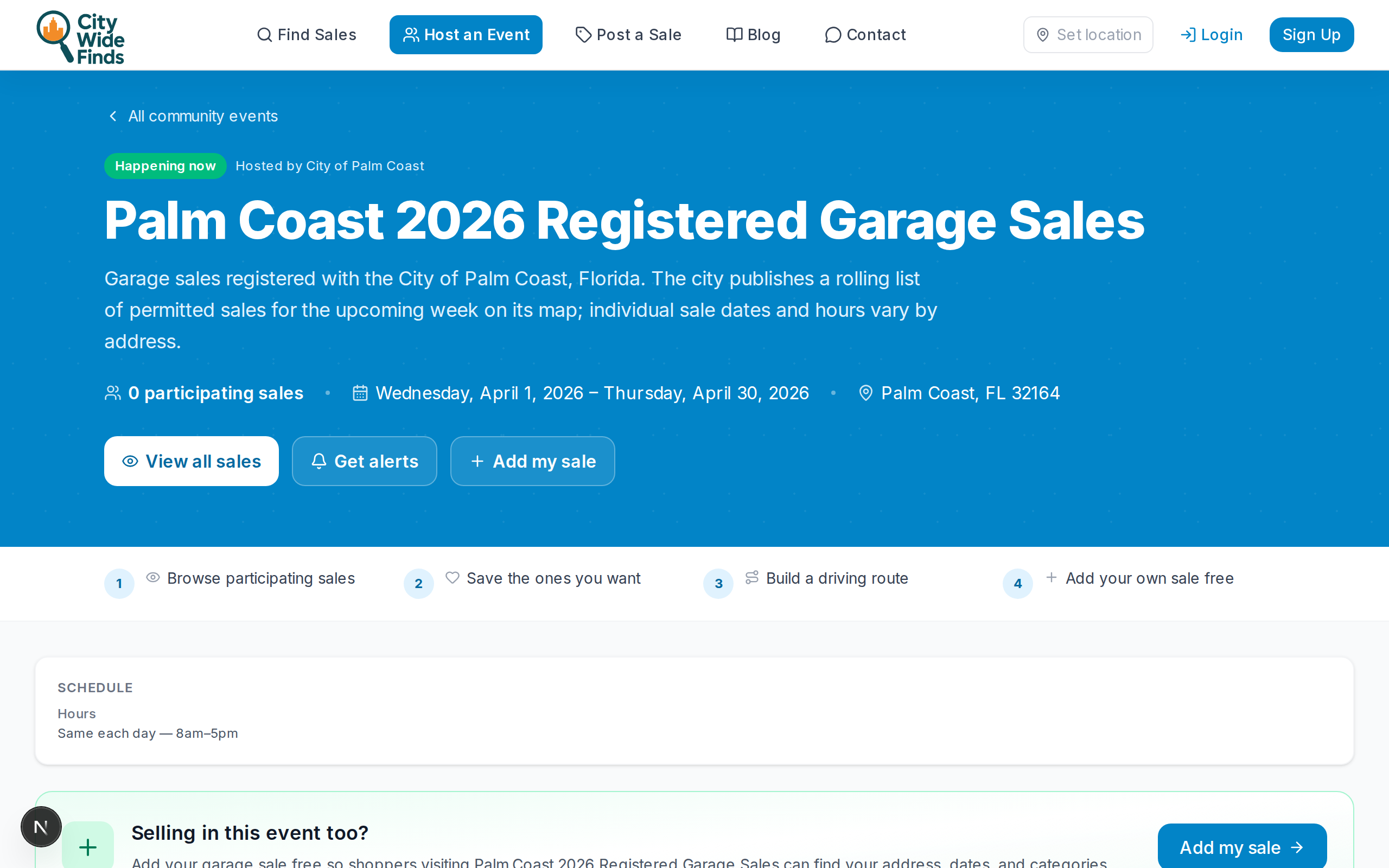Image resolution: width=1389 pixels, height=868 pixels.
Task: Click Save the ones you want text
Action: pyautogui.click(x=553, y=578)
